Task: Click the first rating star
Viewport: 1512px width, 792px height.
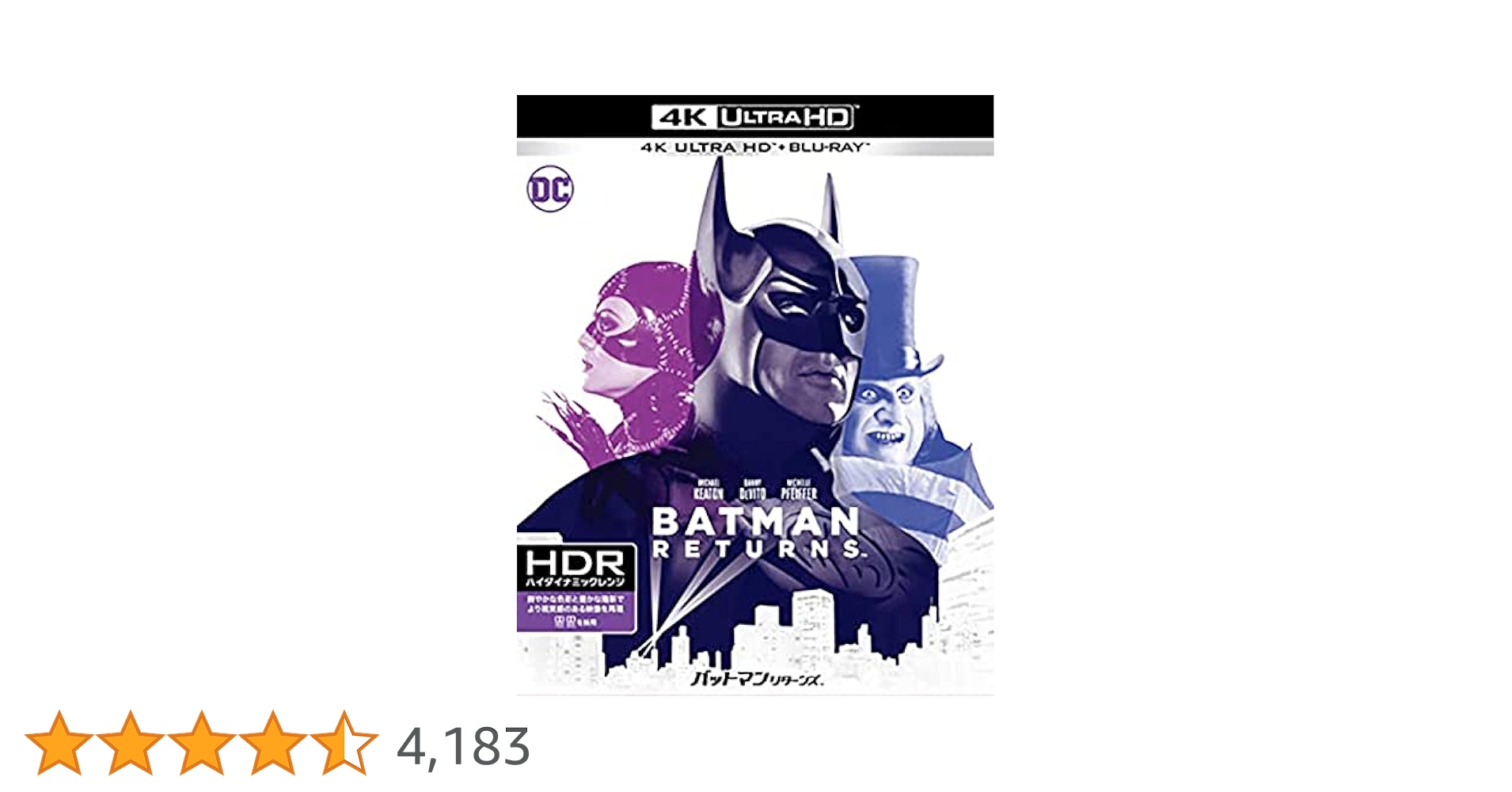Action: point(59,743)
